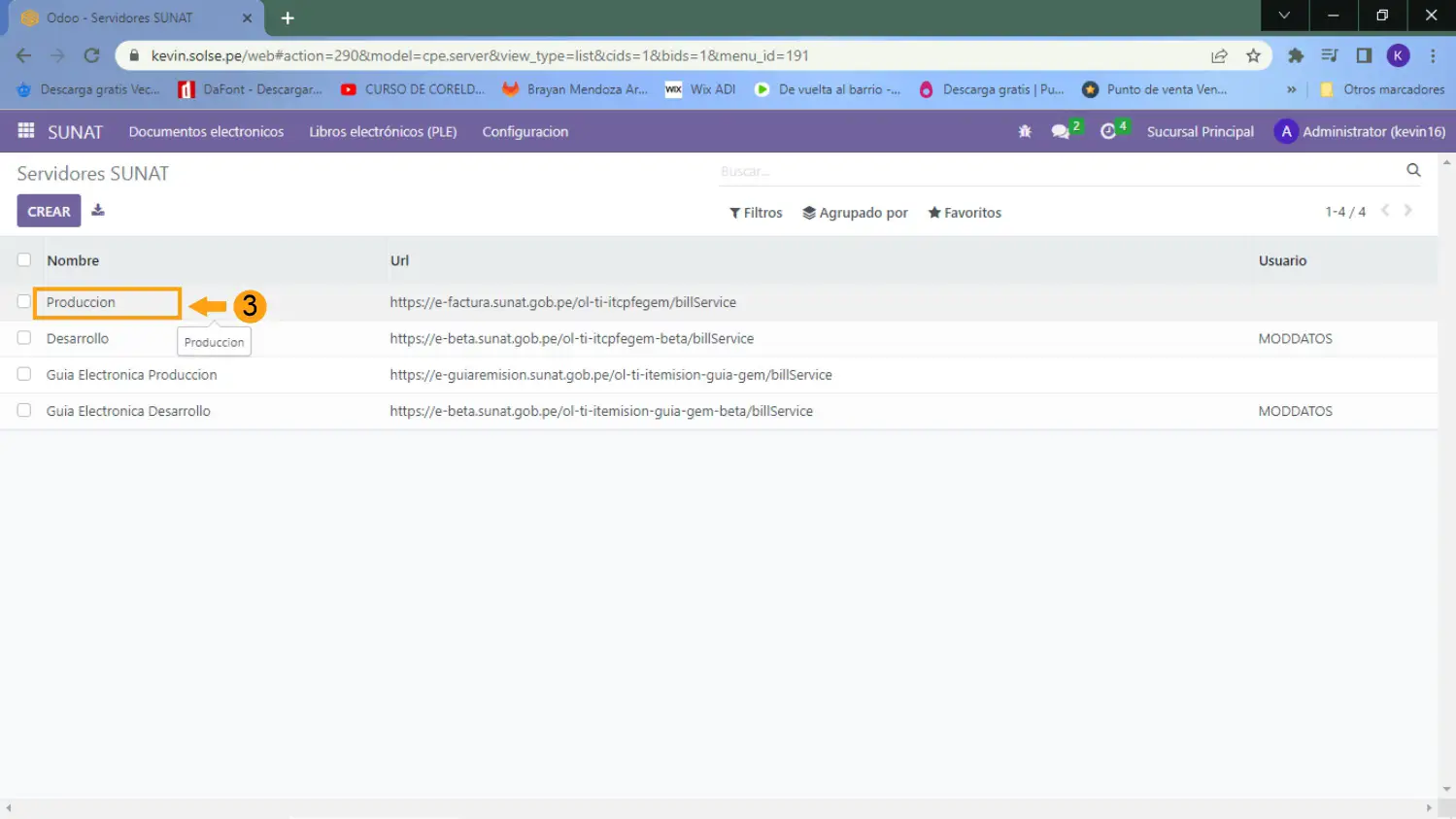Open the chat messages icon with badge 2
The height and width of the screenshot is (819, 1456).
click(1061, 131)
